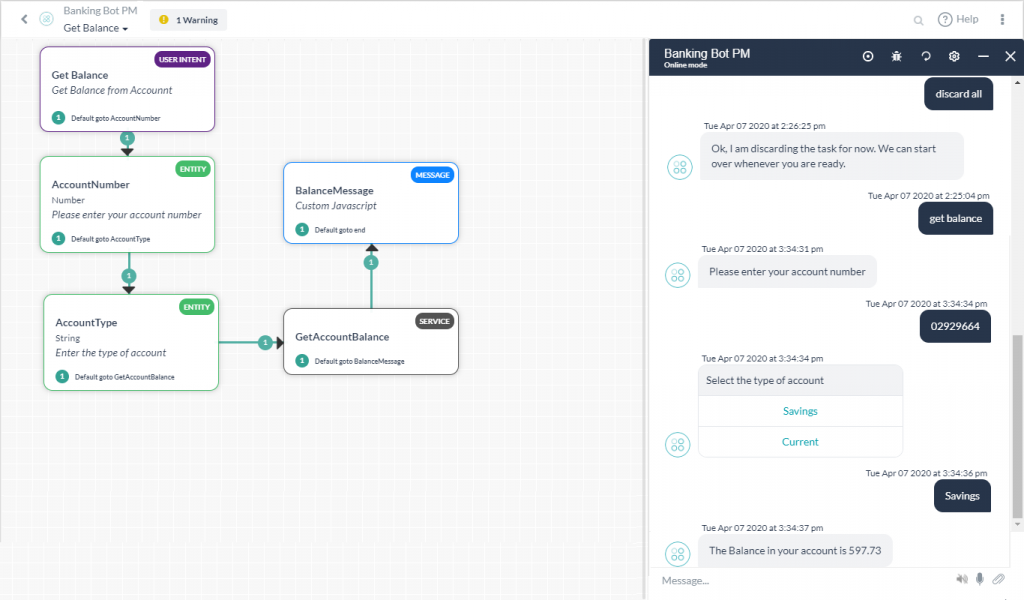
Task: Open the chat window settings gear
Action: pos(953,56)
